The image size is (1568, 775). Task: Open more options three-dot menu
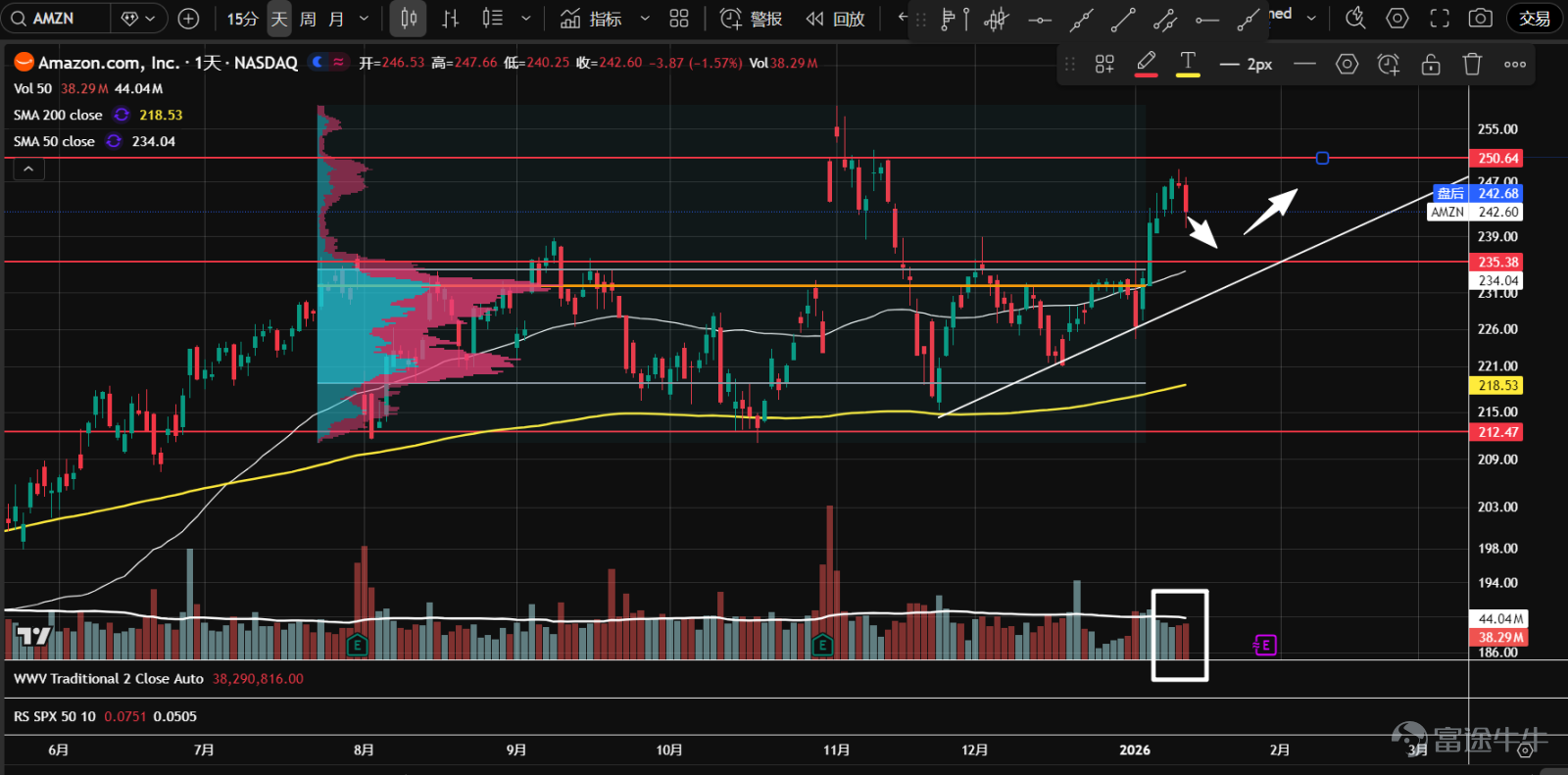1515,64
